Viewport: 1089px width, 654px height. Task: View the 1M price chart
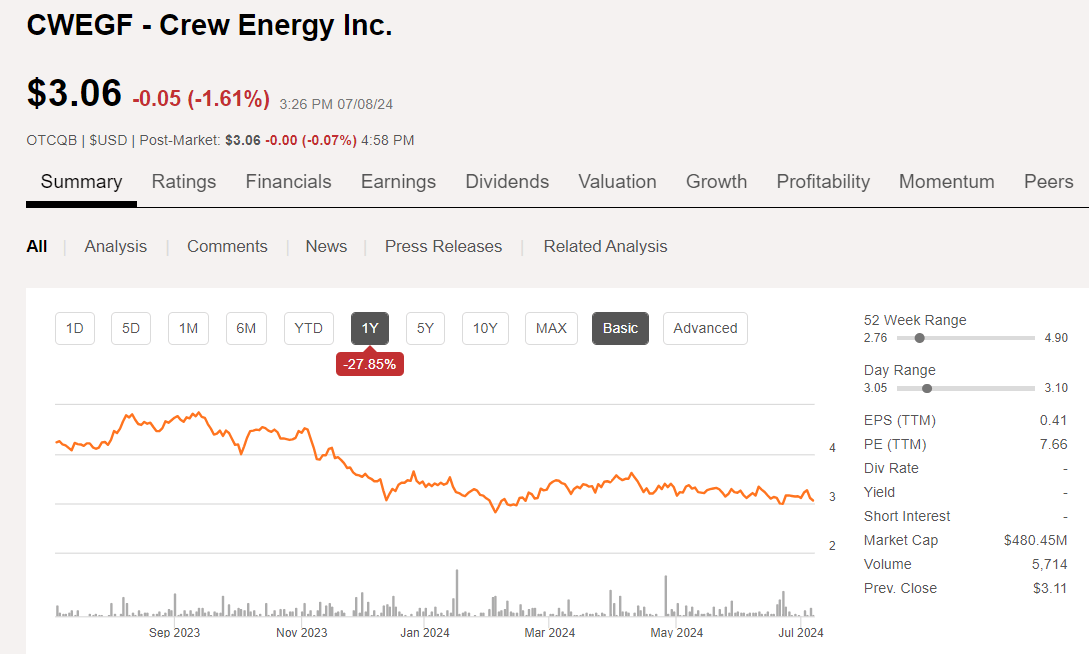pos(188,328)
